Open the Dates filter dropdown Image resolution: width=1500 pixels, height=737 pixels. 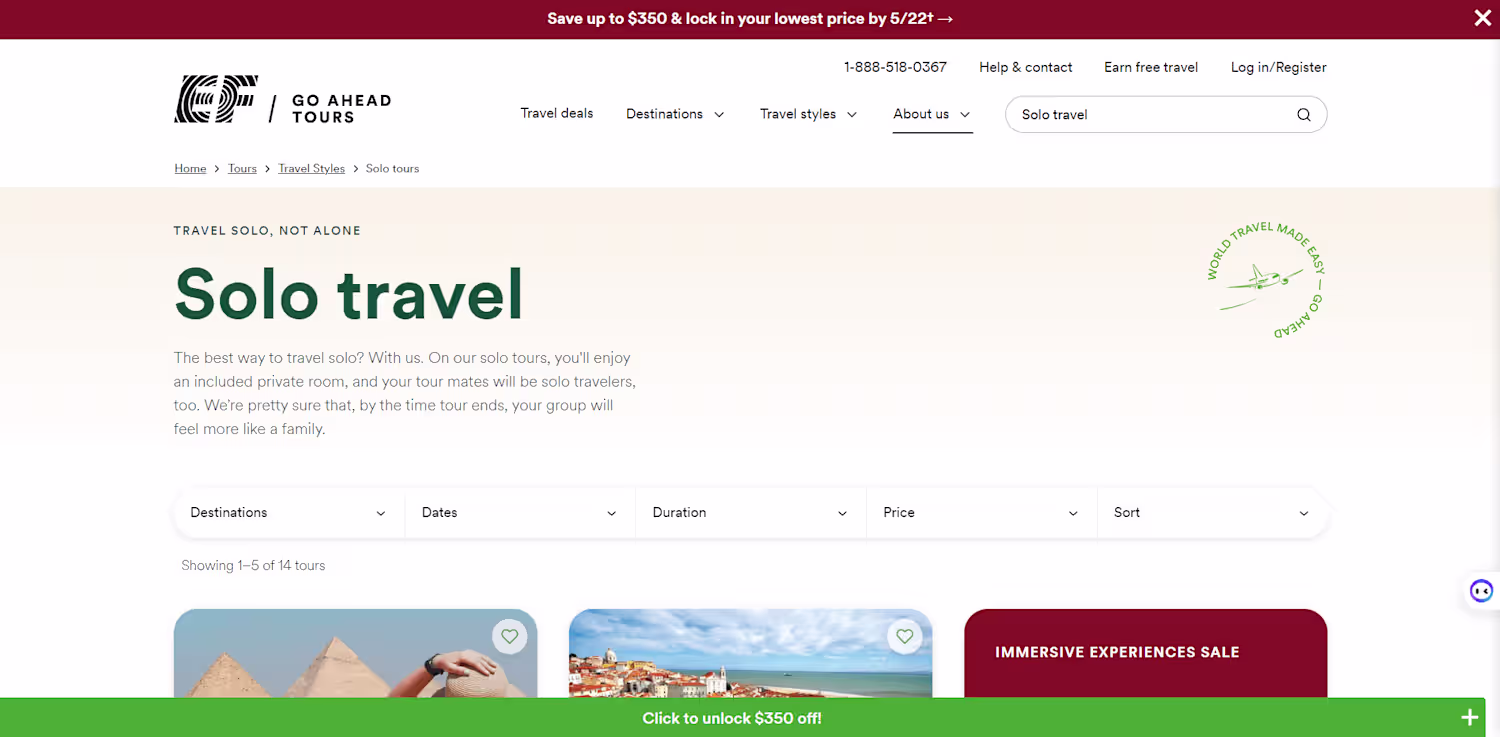pyautogui.click(x=520, y=512)
